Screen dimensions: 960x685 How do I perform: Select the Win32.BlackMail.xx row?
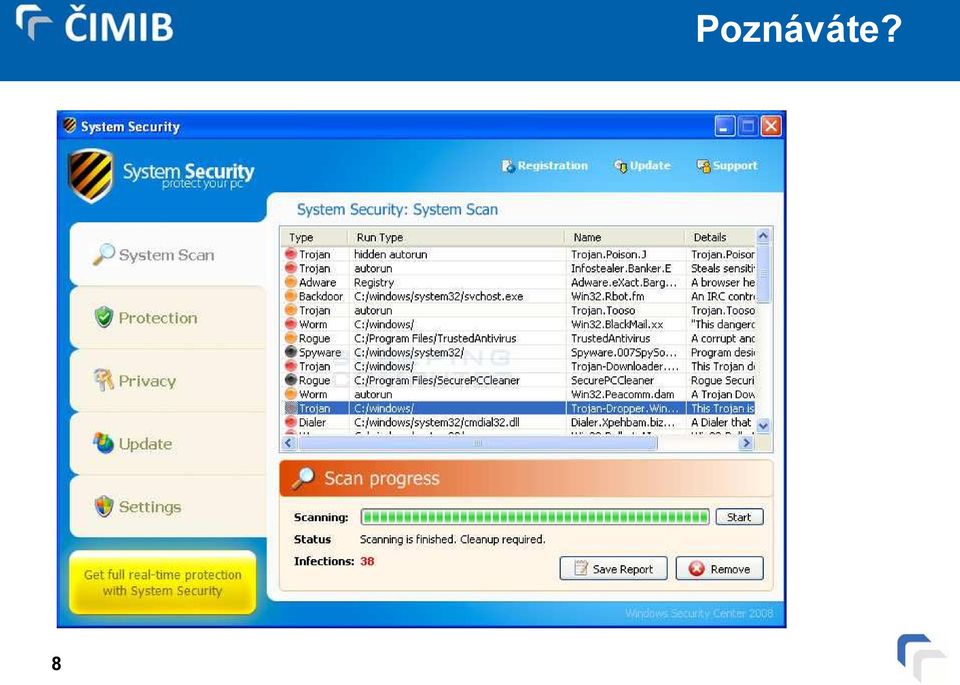[x=519, y=324]
